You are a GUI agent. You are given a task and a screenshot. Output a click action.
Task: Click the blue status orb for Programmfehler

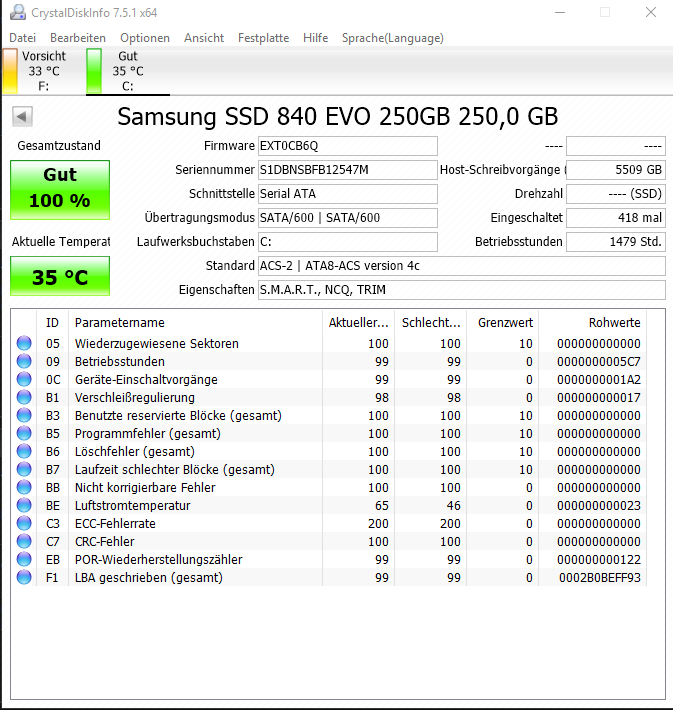click(x=24, y=433)
